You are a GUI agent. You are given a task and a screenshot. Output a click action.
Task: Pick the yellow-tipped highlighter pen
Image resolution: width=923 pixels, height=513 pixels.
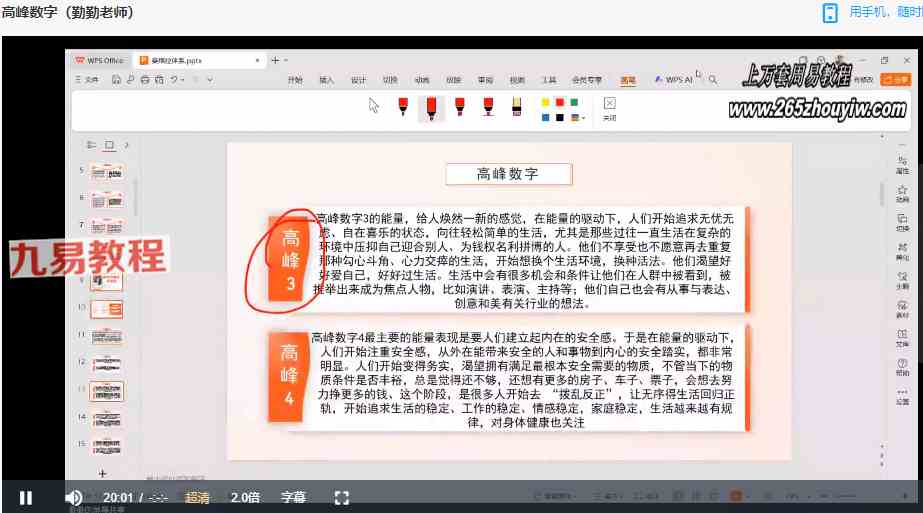517,106
